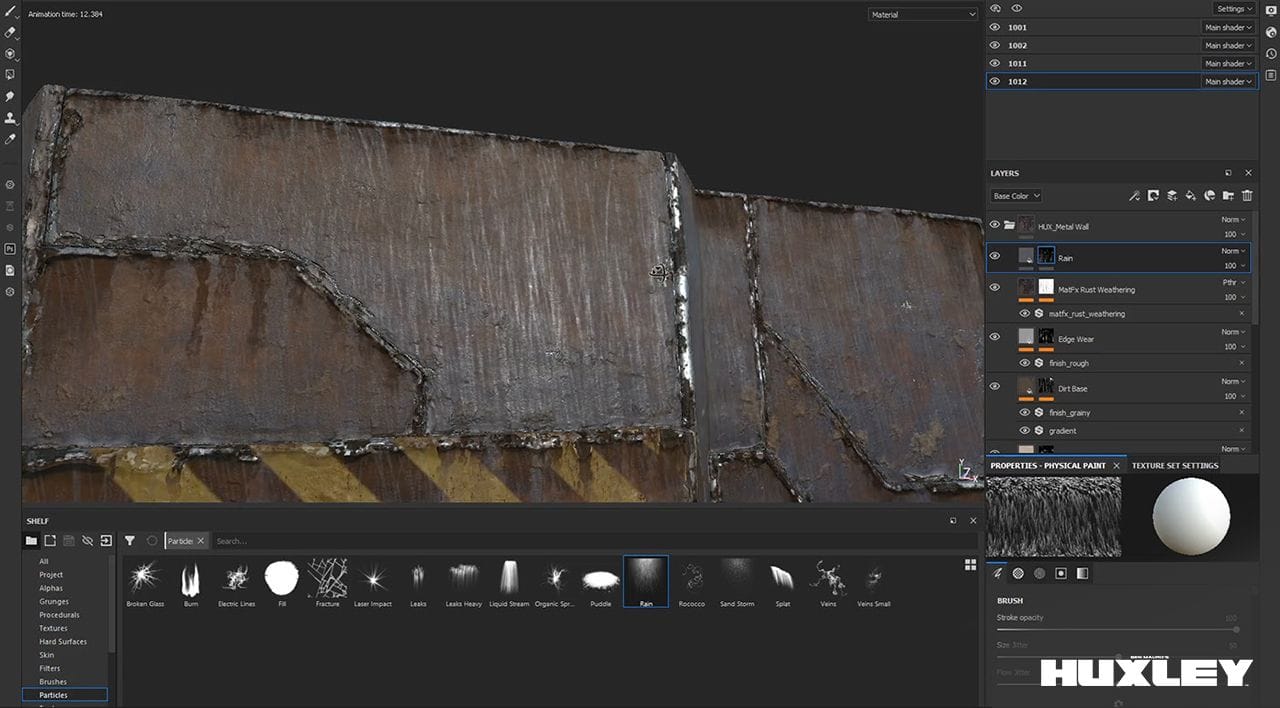Add a new folder to layer stack
This screenshot has height=708, width=1280.
(1228, 196)
